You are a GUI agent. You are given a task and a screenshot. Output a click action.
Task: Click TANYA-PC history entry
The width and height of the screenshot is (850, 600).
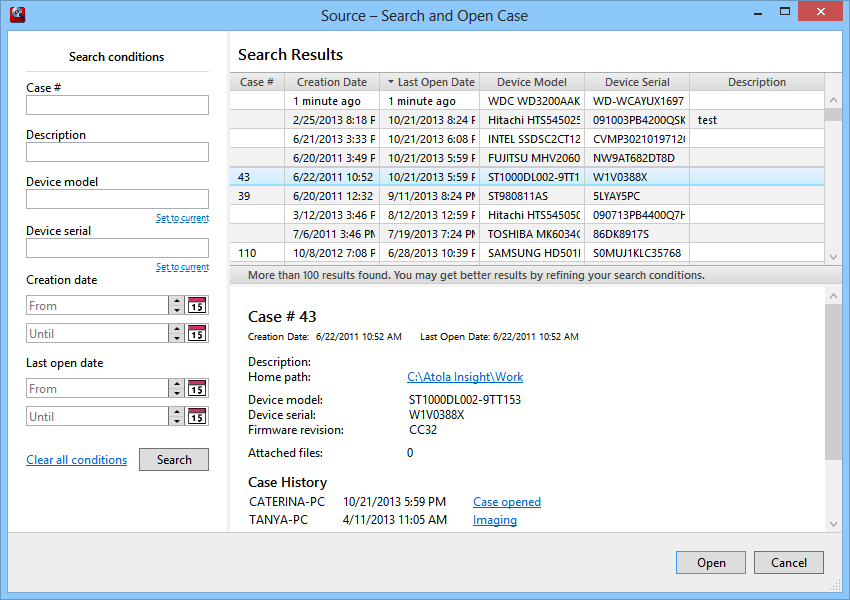point(278,520)
